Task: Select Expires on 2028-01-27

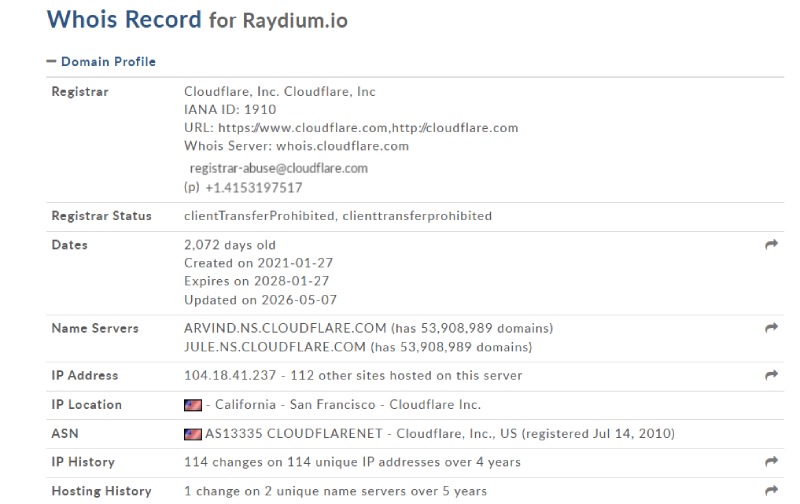Action: coord(257,281)
